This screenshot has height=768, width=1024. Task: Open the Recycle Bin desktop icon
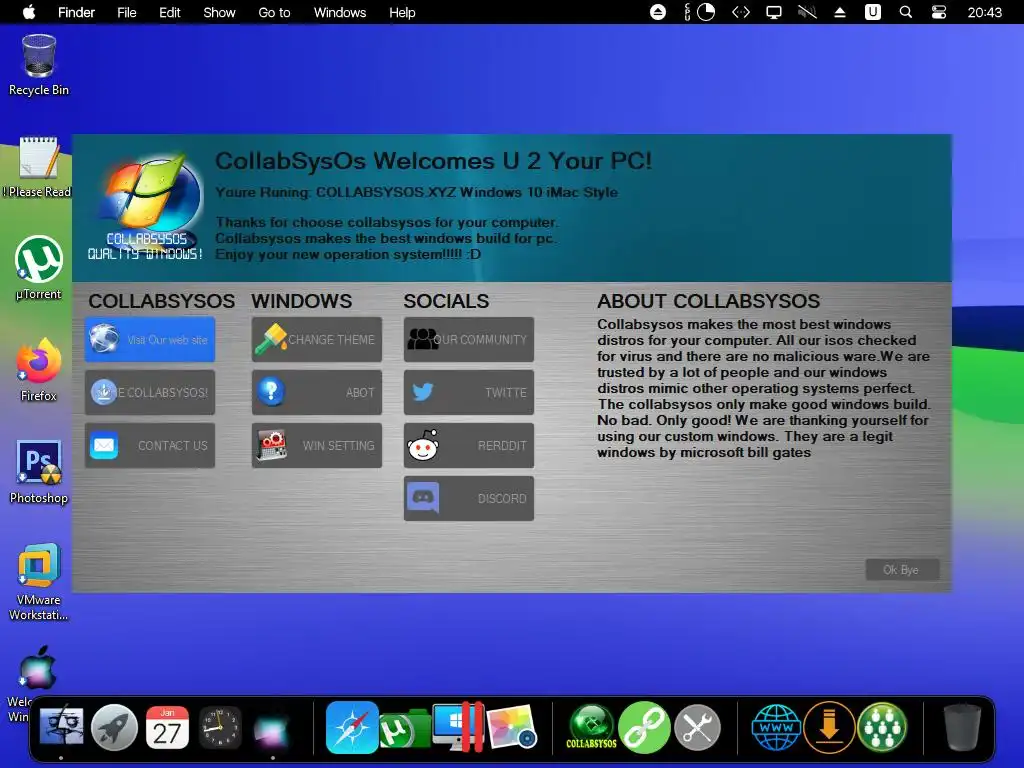pos(39,65)
